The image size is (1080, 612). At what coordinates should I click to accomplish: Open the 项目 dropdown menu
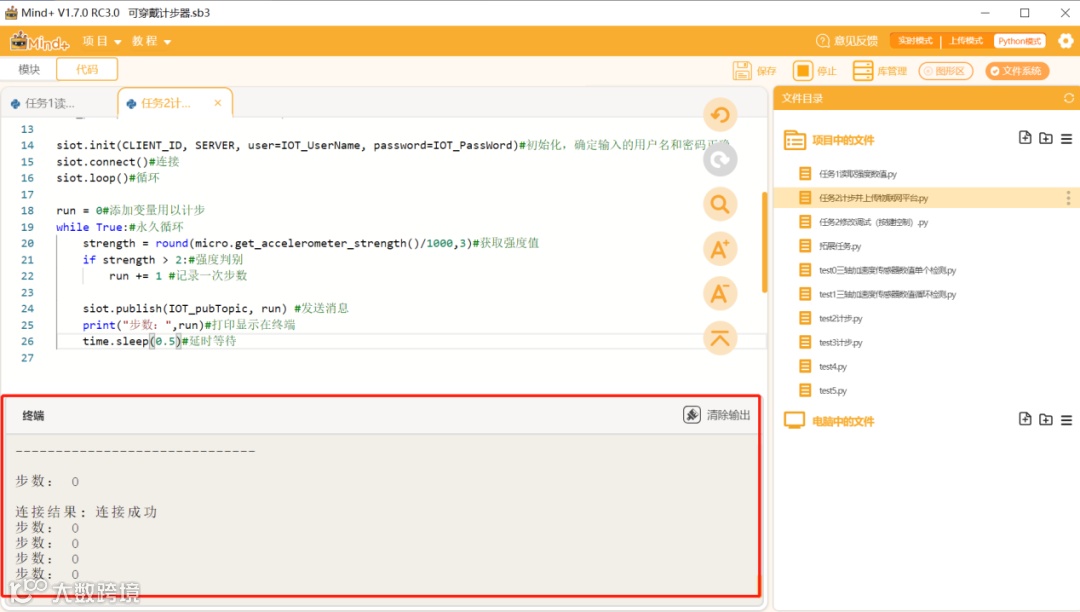tap(101, 41)
